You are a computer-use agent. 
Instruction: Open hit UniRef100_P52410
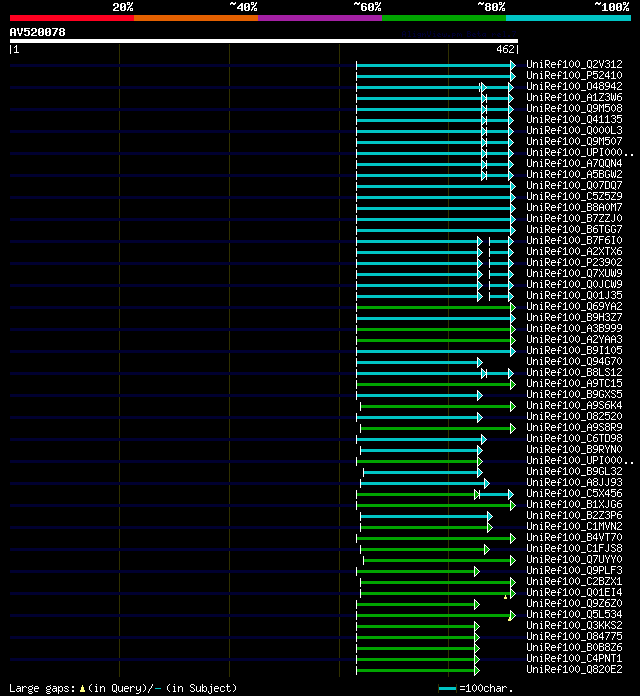pos(574,75)
